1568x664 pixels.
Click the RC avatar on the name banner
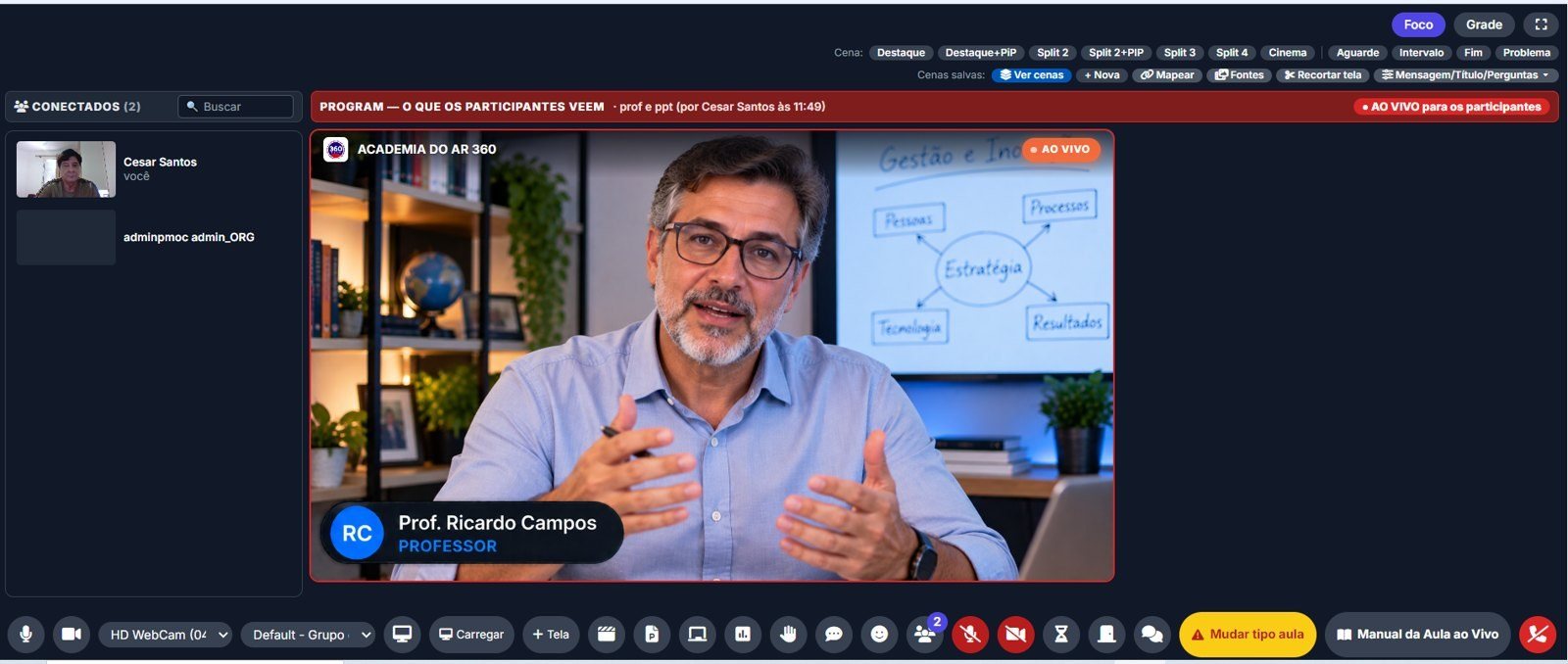(357, 534)
